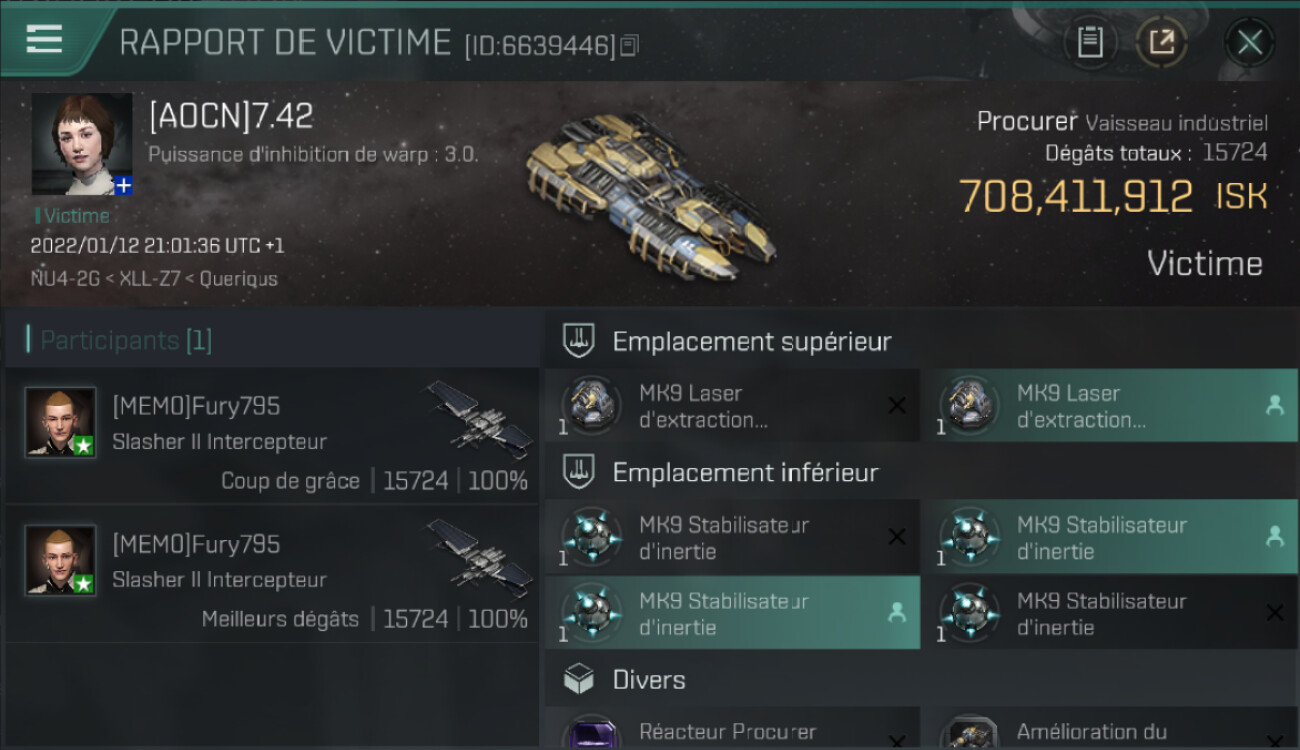This screenshot has height=750, width=1300.
Task: Click the victim portrait of [AOCN]7.42
Action: (81, 145)
